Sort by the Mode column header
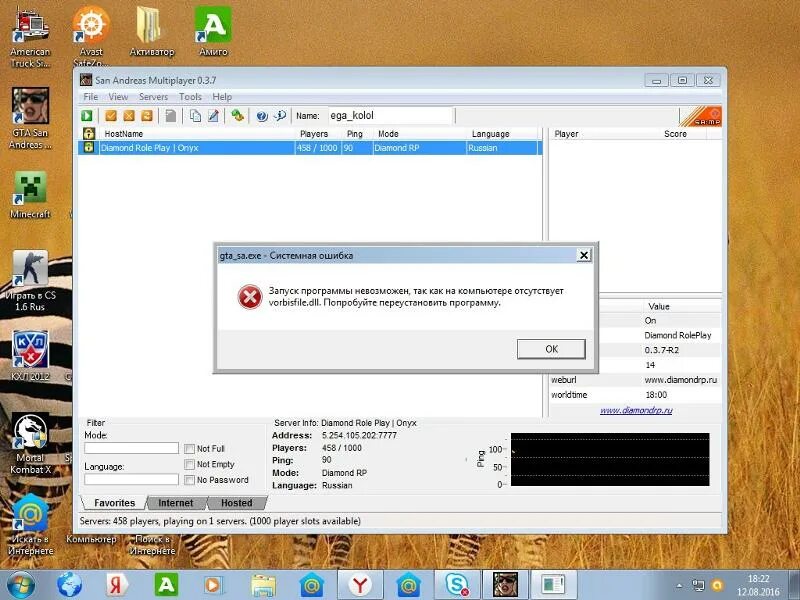Screen dimensions: 800x600 tap(420, 134)
